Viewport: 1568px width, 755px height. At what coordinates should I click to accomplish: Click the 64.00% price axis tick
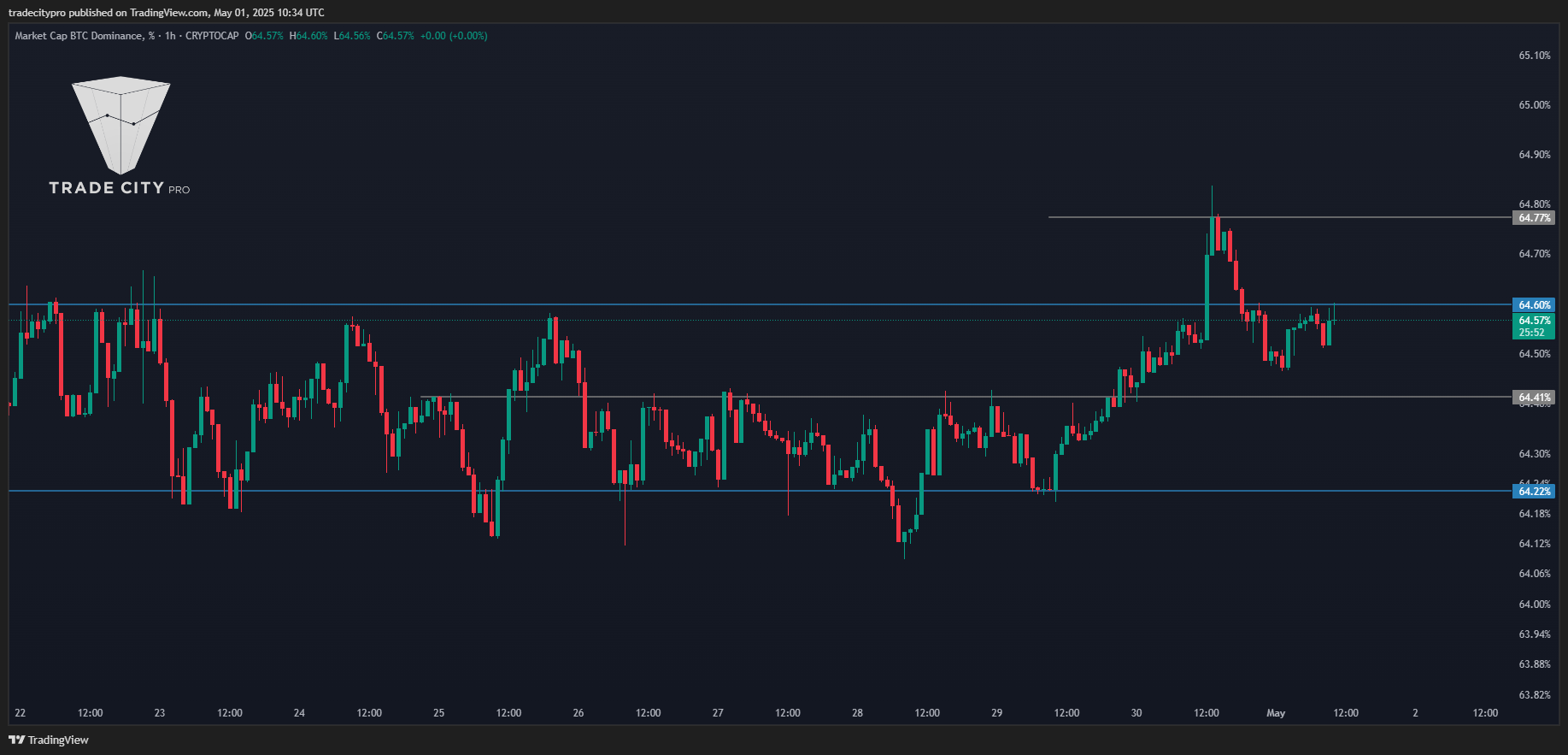point(1535,605)
